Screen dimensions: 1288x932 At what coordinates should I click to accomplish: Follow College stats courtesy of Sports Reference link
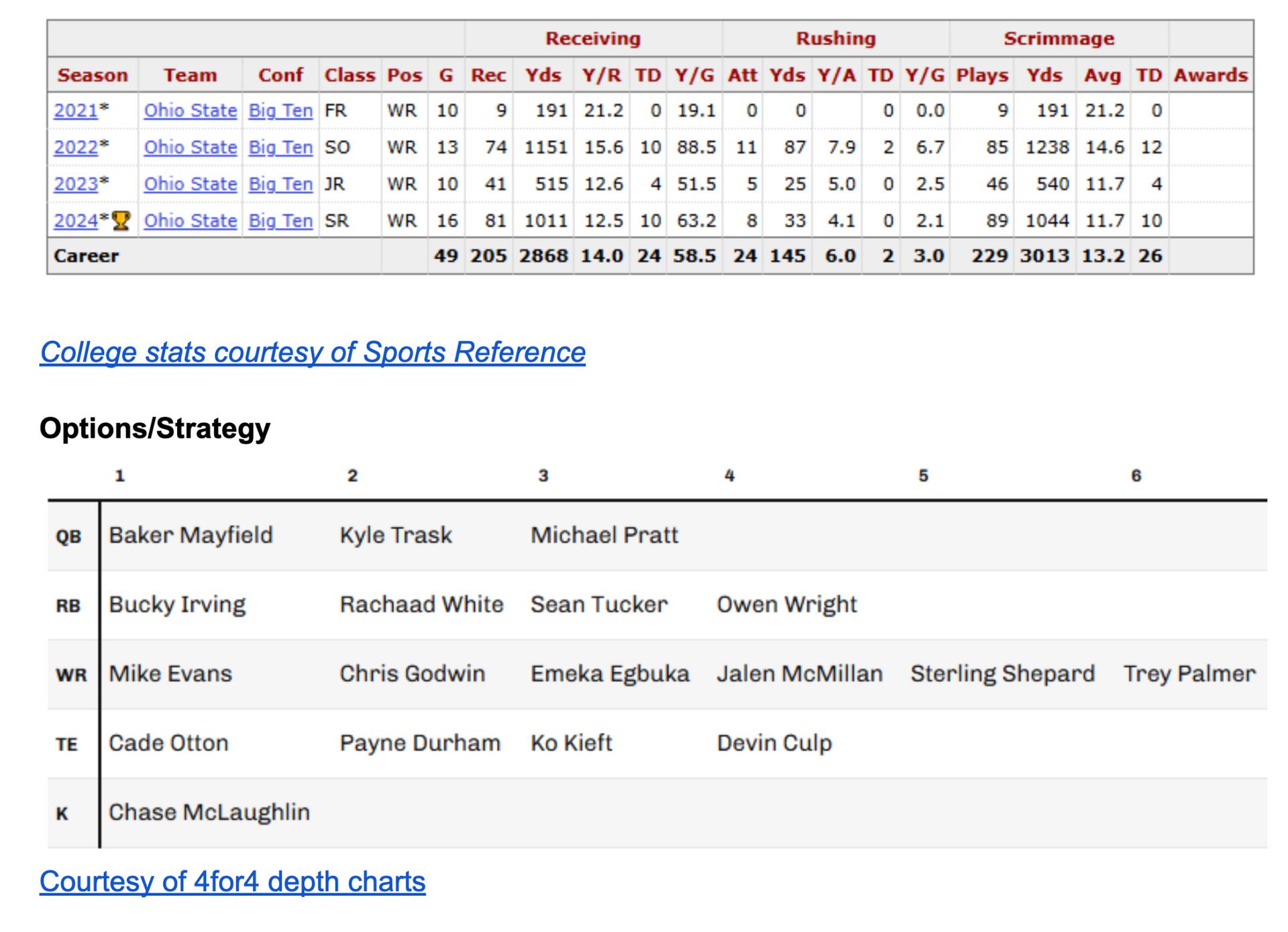(x=313, y=352)
